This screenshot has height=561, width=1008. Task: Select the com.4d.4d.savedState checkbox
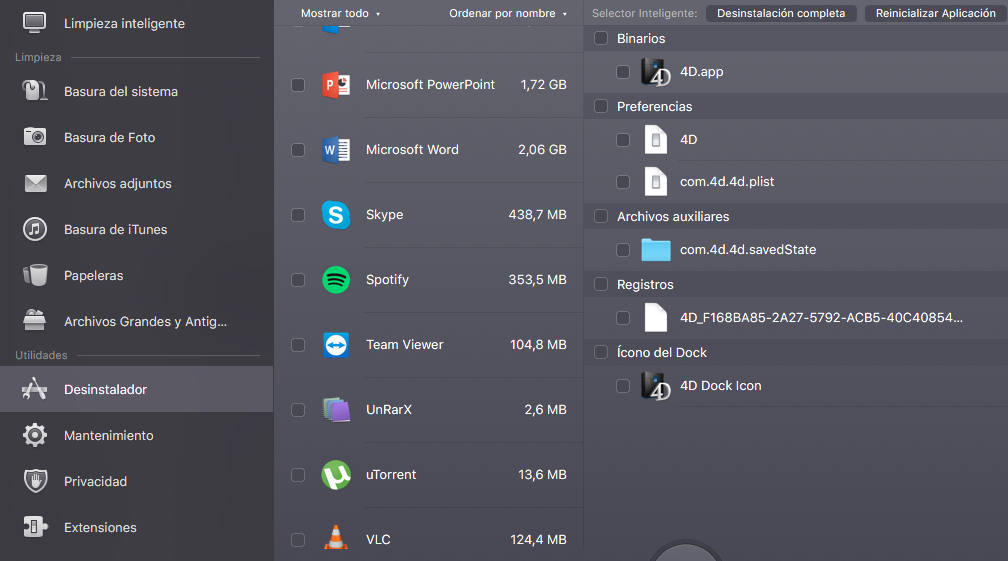tap(623, 250)
